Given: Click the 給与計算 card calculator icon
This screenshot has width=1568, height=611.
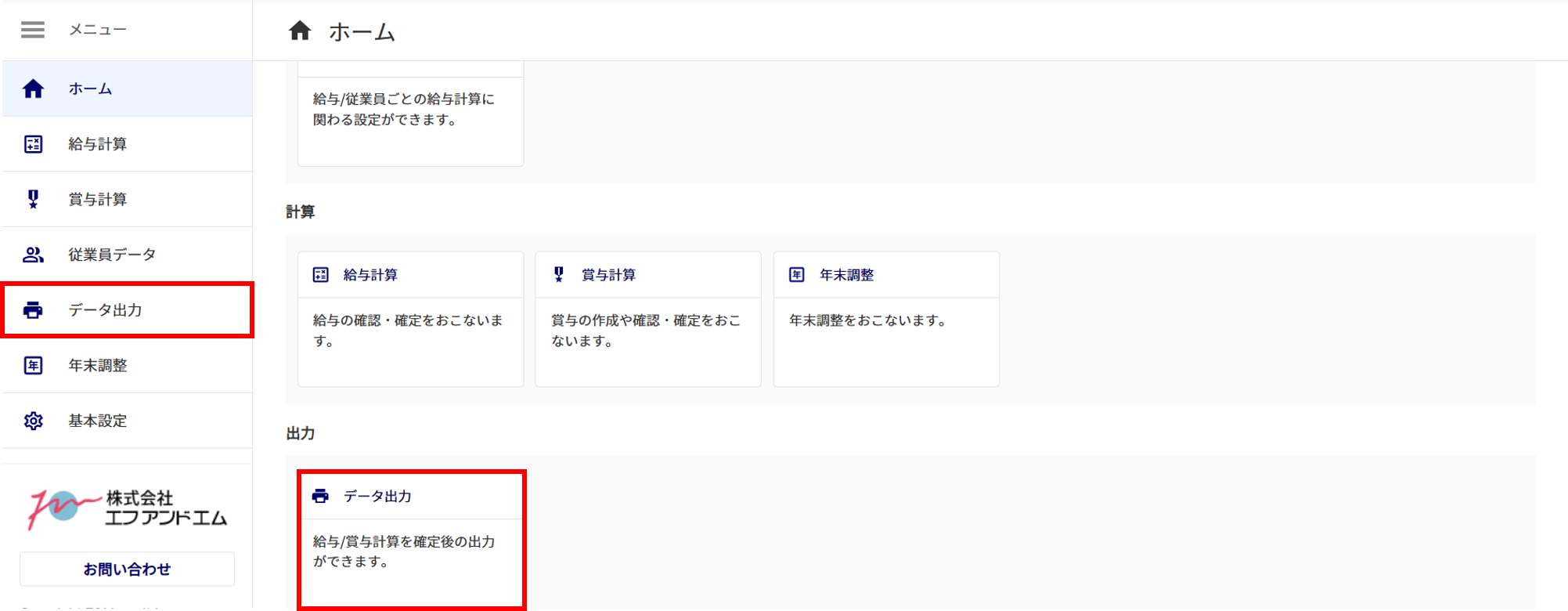Looking at the screenshot, I should tap(321, 275).
